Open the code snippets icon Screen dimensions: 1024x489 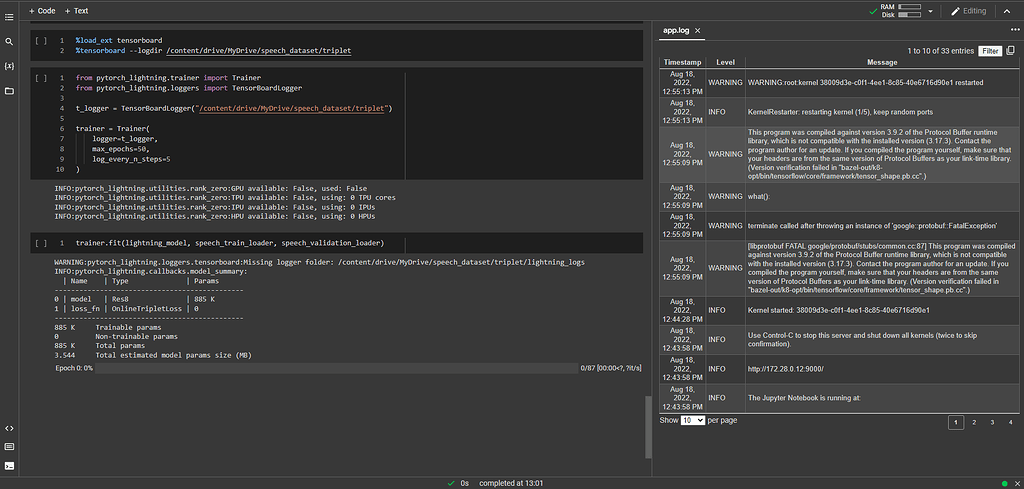(9, 428)
